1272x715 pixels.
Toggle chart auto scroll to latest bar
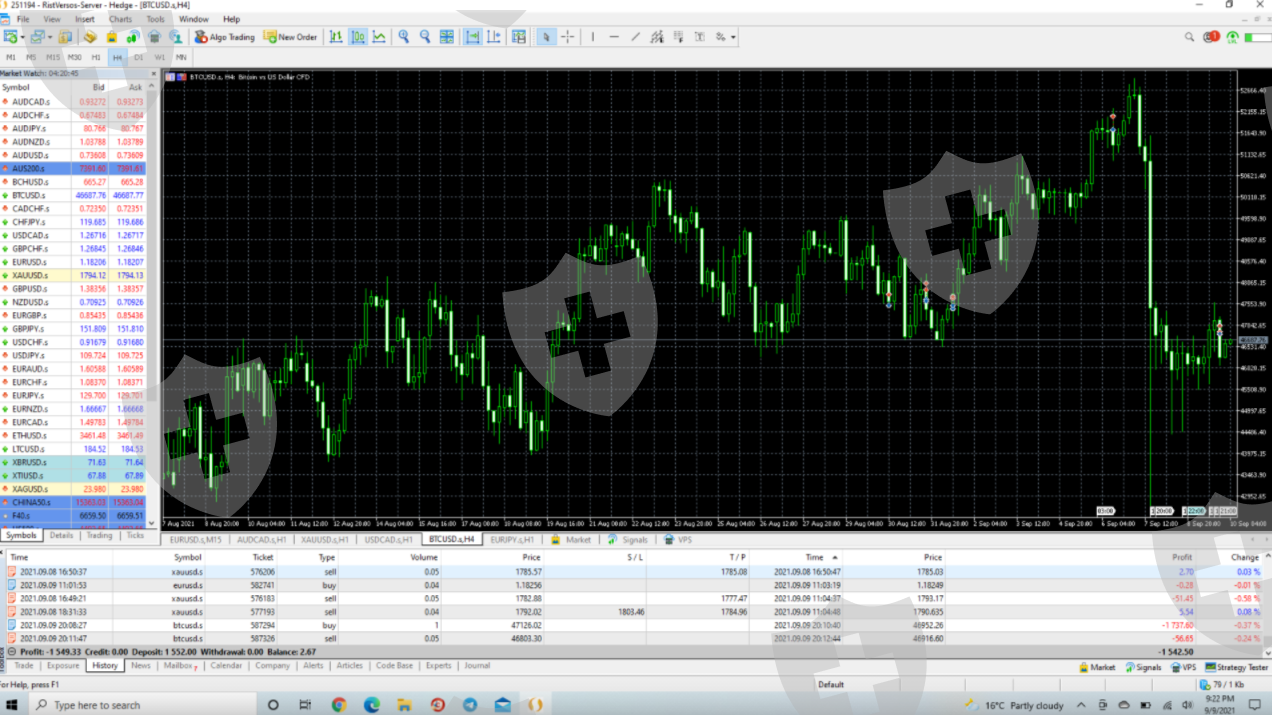471,37
